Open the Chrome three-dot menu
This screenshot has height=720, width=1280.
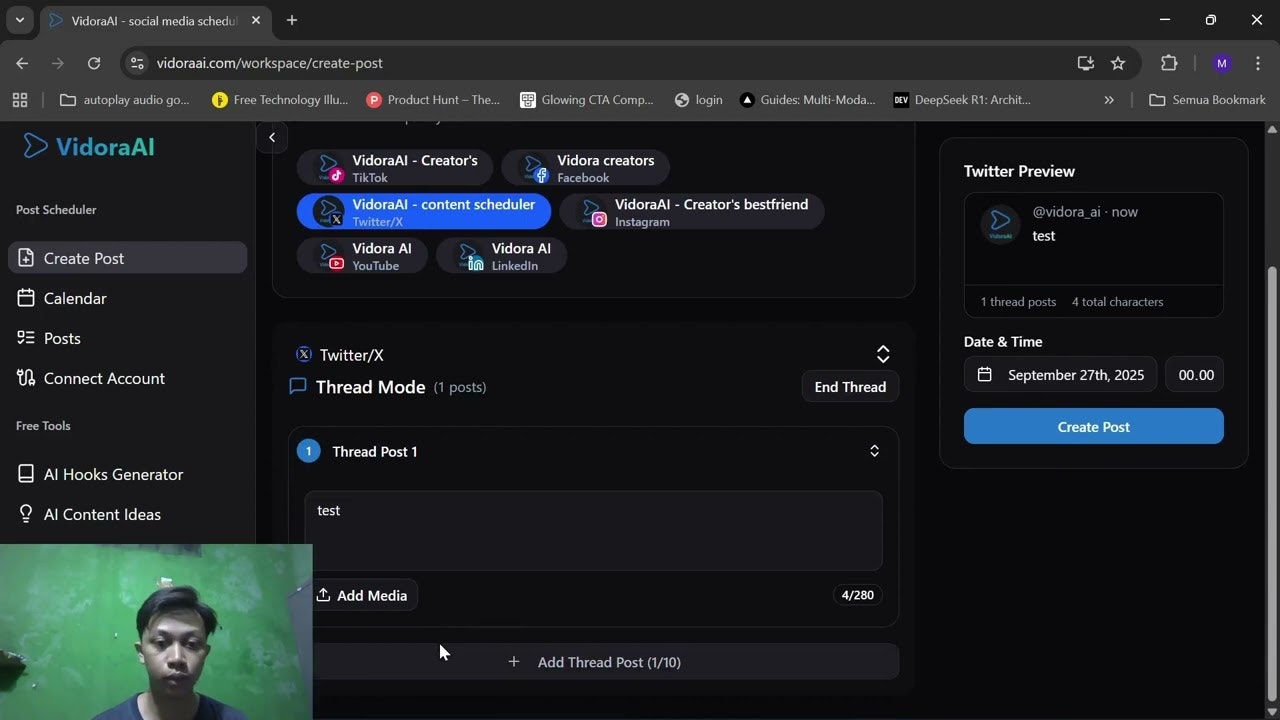[x=1258, y=63]
